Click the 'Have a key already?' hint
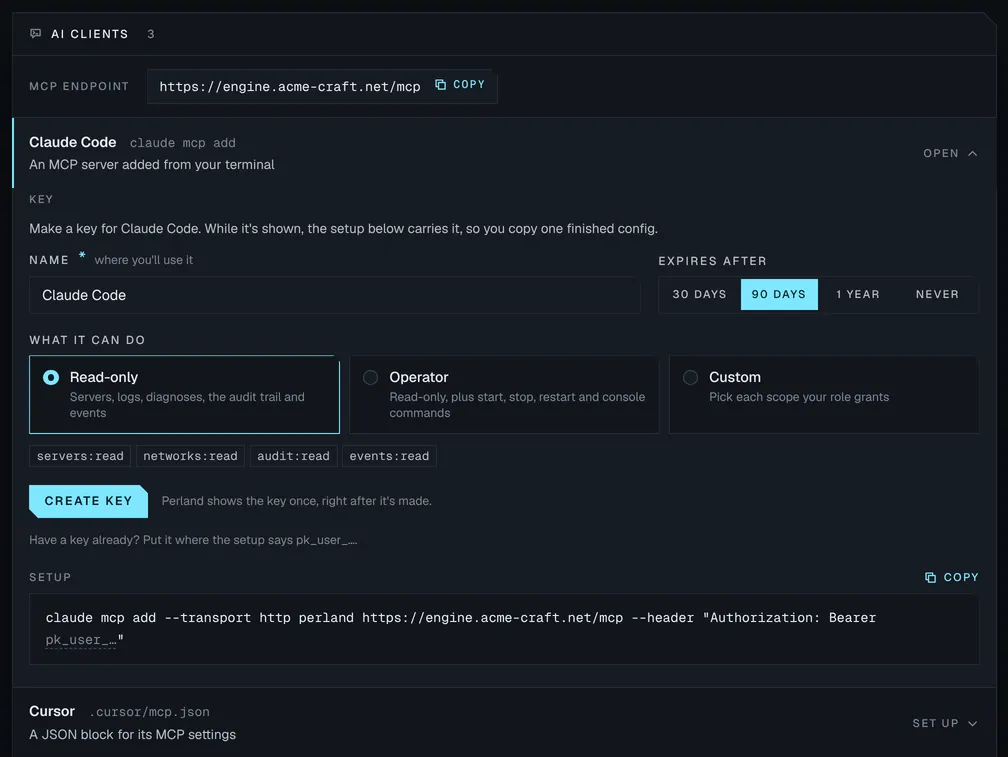1008x757 pixels. coord(193,540)
